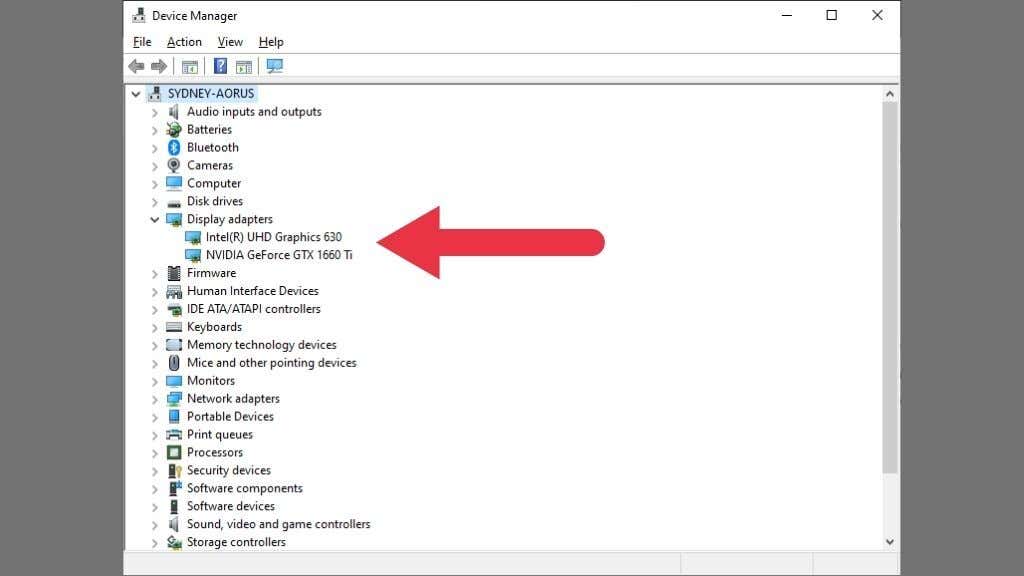The height and width of the screenshot is (576, 1024).
Task: Click the Action Pane toolbar icon
Action: 244,67
